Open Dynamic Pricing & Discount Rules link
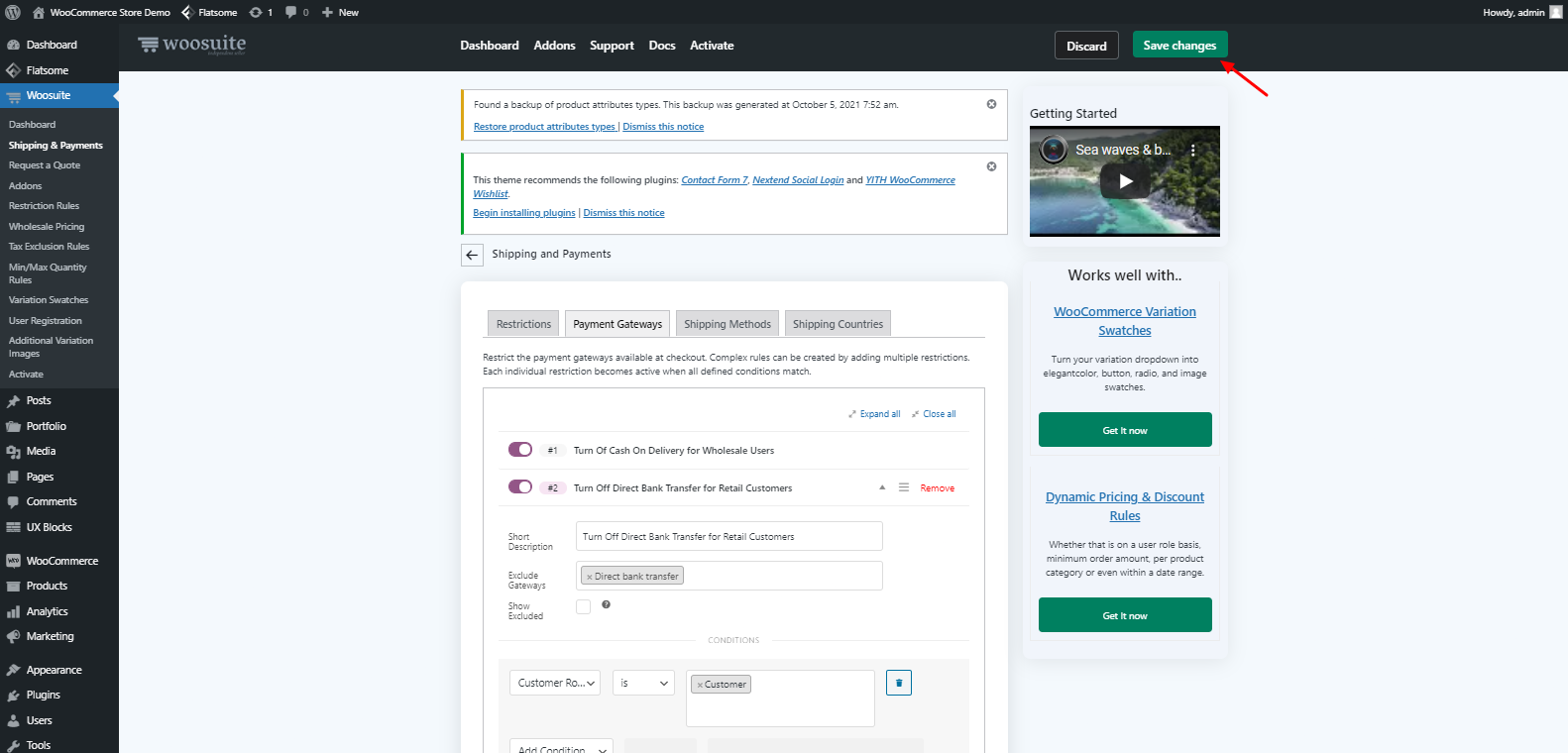The width and height of the screenshot is (1568, 753). [x=1125, y=506]
